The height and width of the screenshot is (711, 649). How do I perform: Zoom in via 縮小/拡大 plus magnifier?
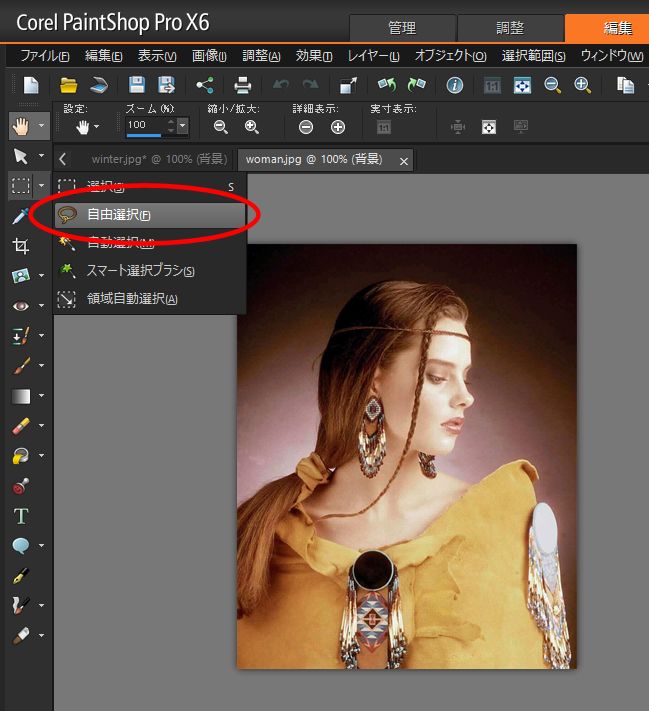coord(252,127)
